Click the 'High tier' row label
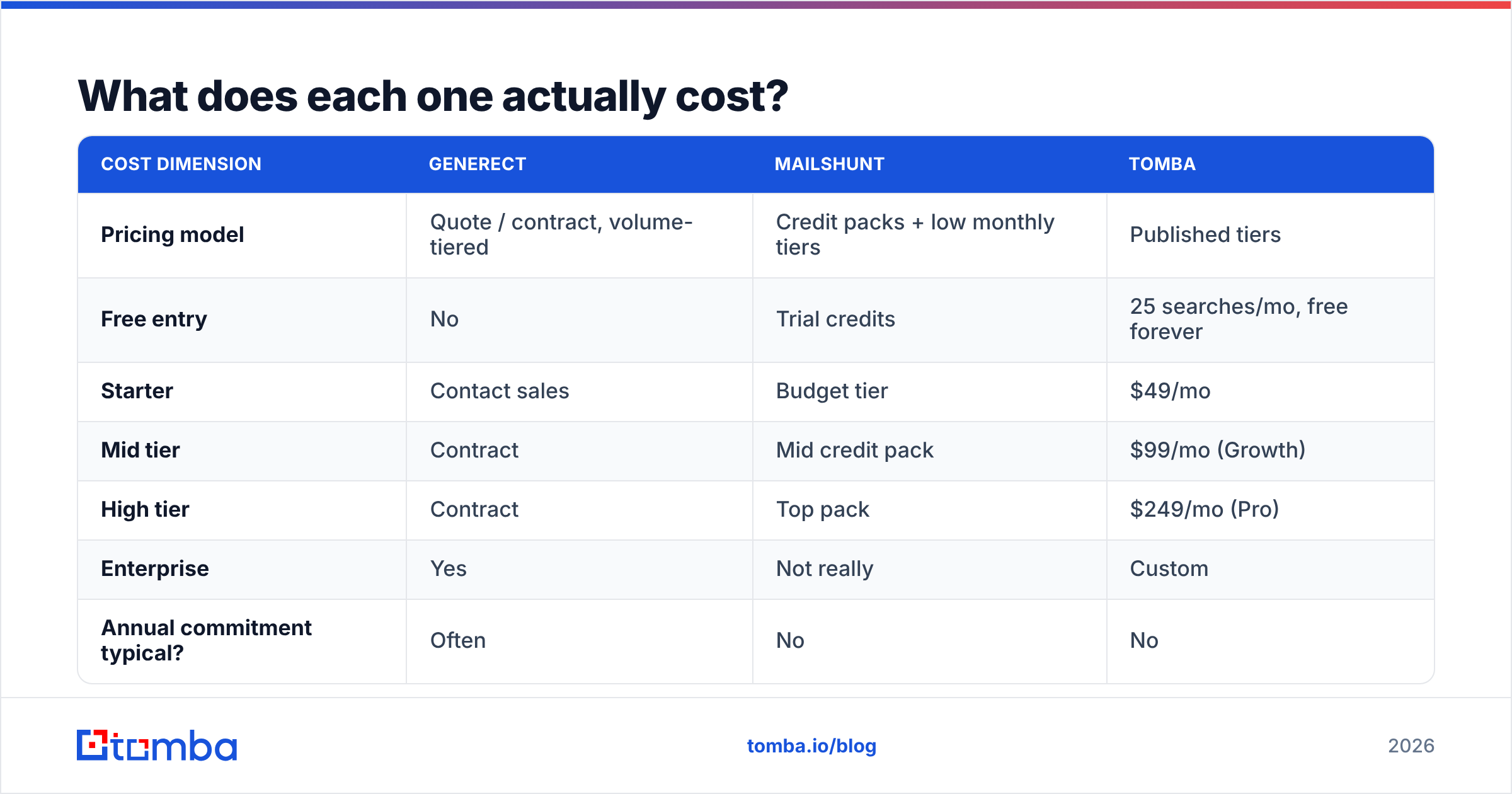Viewport: 1512px width, 794px height. 145,509
